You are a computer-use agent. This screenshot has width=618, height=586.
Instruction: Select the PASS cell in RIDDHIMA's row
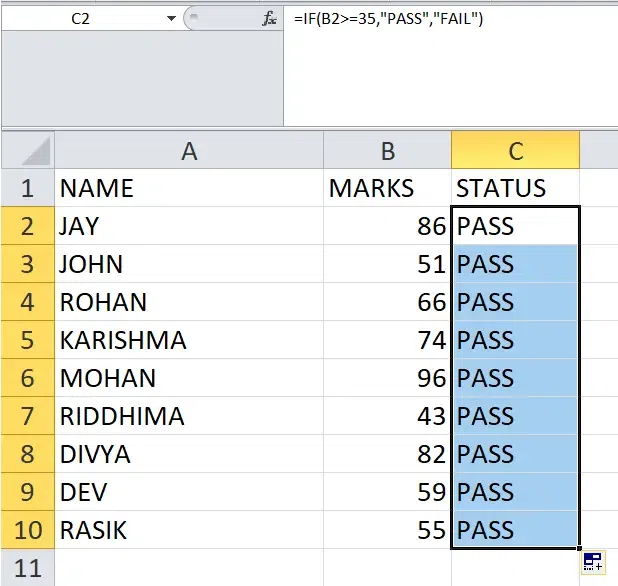point(516,416)
